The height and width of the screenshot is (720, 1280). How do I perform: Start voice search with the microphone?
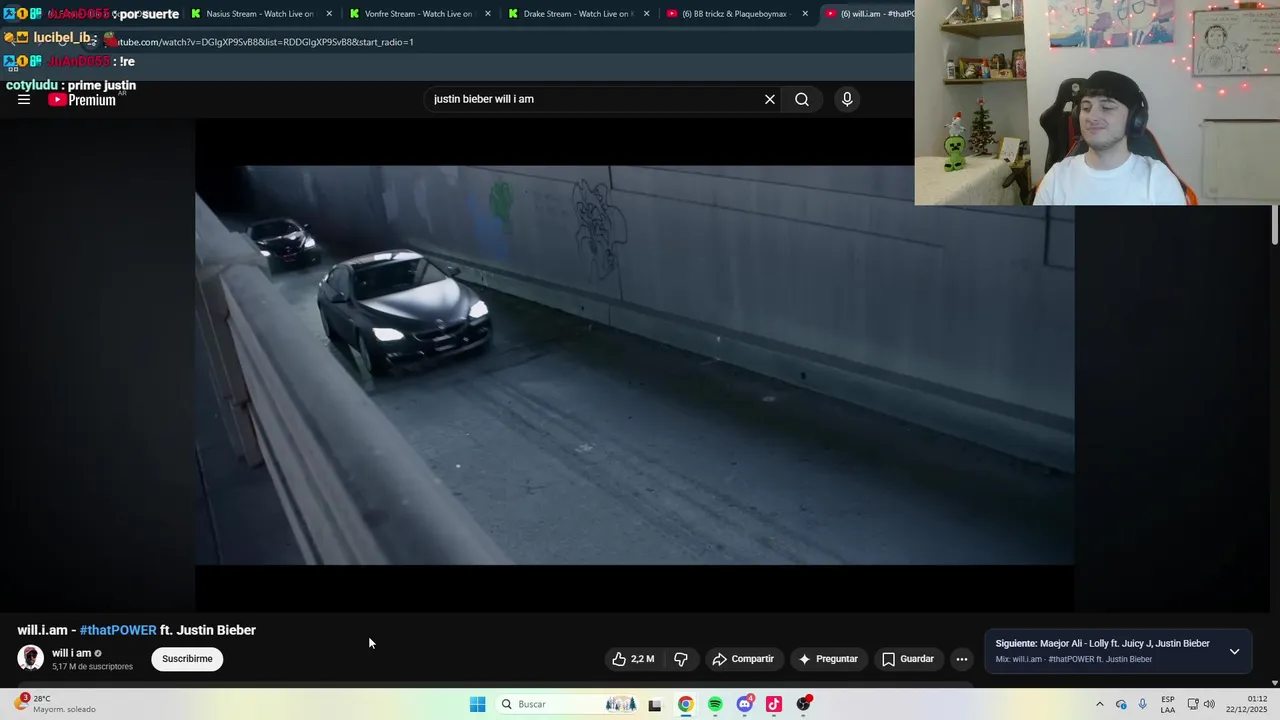pyautogui.click(x=847, y=99)
